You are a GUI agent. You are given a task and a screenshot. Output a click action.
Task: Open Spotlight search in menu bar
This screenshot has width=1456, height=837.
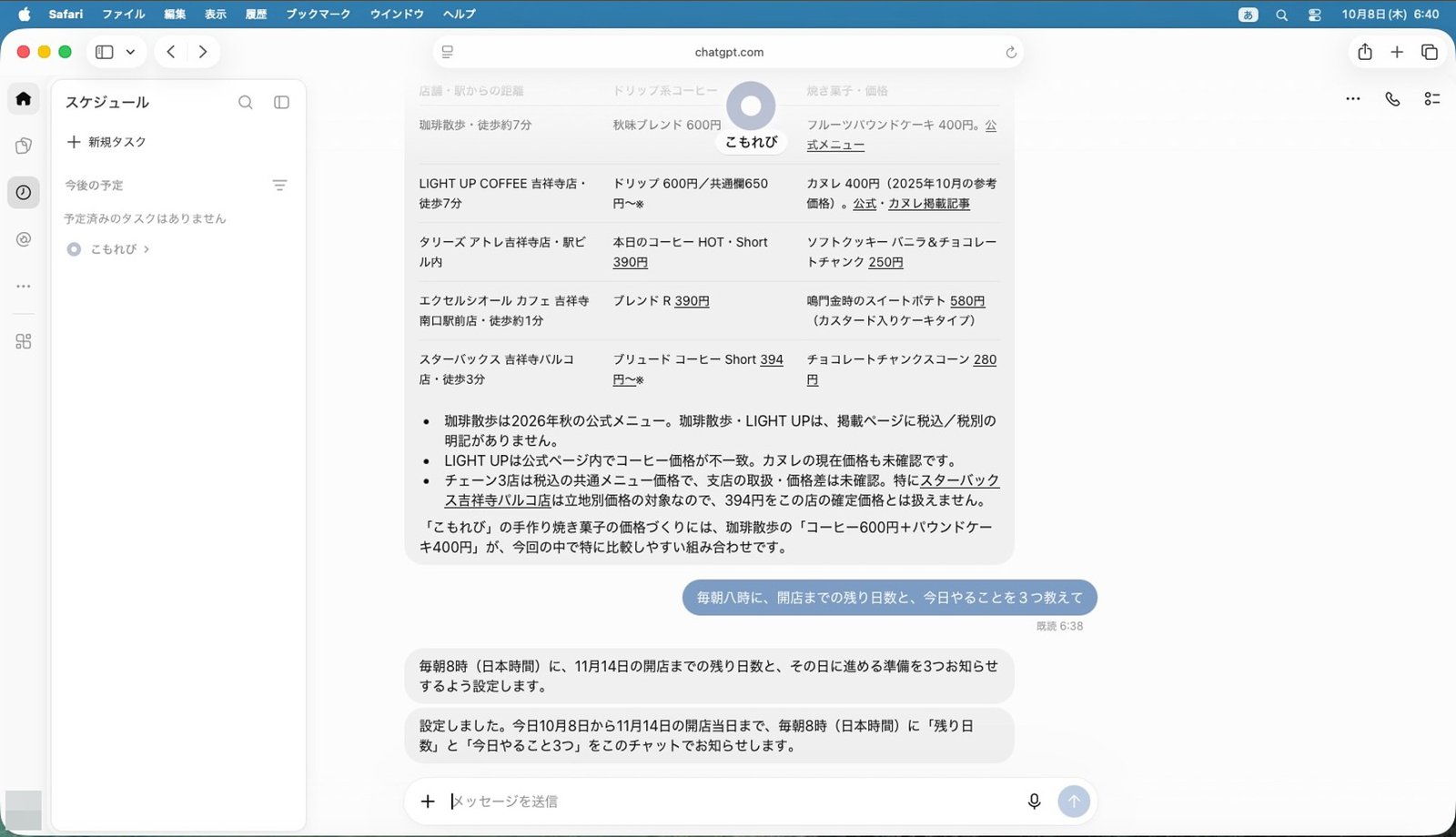tap(1281, 15)
